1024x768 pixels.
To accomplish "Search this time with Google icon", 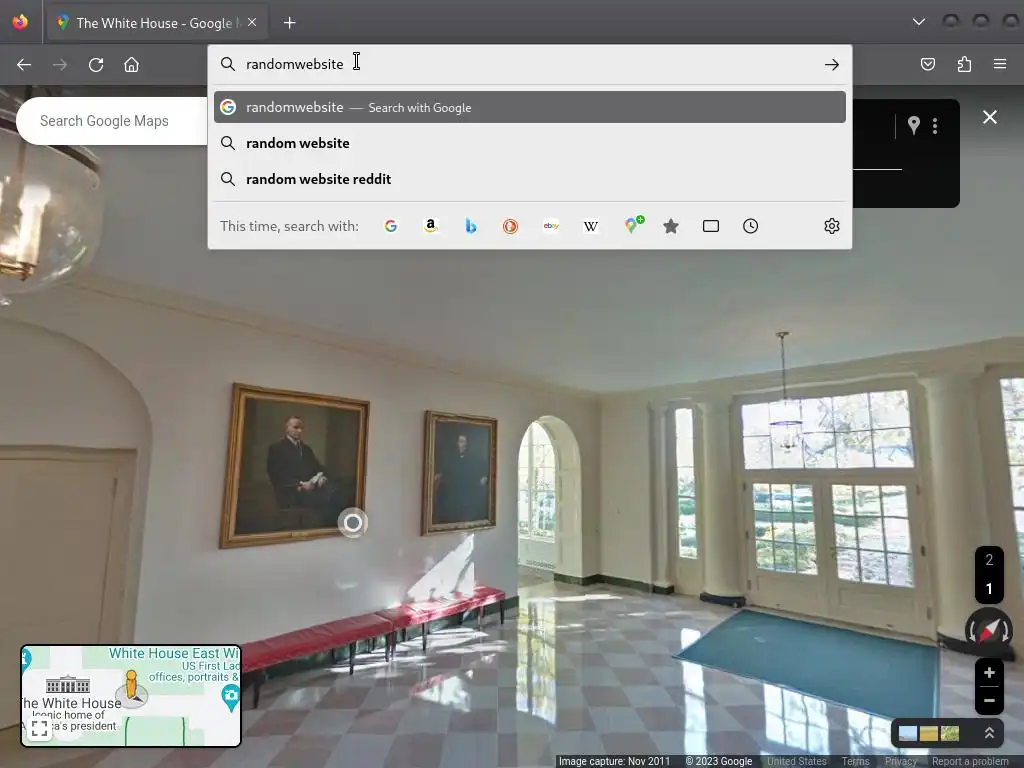I will click(x=391, y=226).
